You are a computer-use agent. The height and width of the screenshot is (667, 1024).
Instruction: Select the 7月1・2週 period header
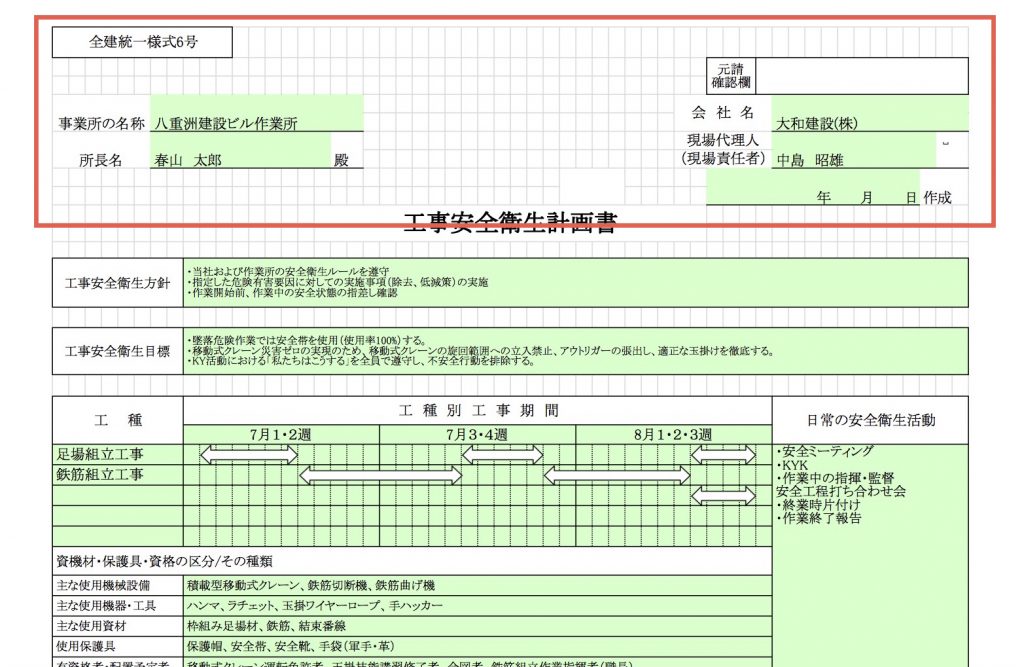(x=281, y=434)
